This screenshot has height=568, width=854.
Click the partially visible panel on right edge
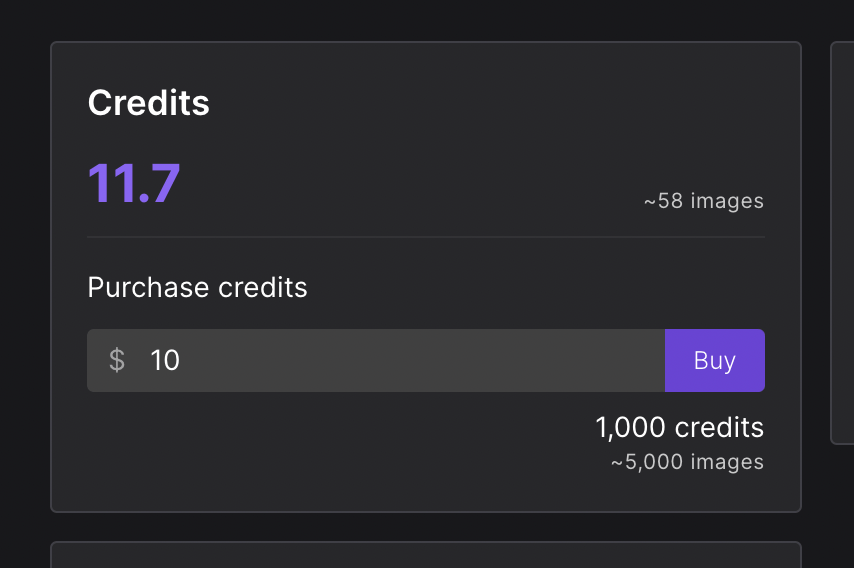click(x=843, y=240)
